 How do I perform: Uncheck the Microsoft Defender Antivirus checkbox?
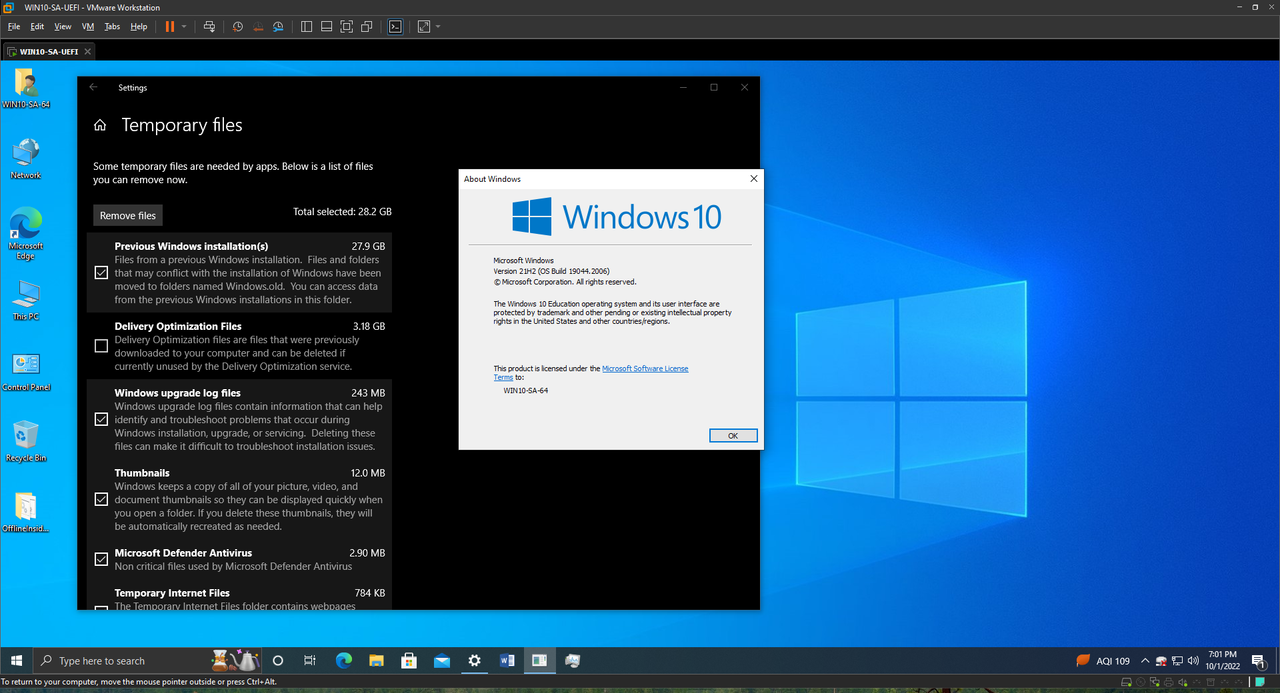point(101,559)
